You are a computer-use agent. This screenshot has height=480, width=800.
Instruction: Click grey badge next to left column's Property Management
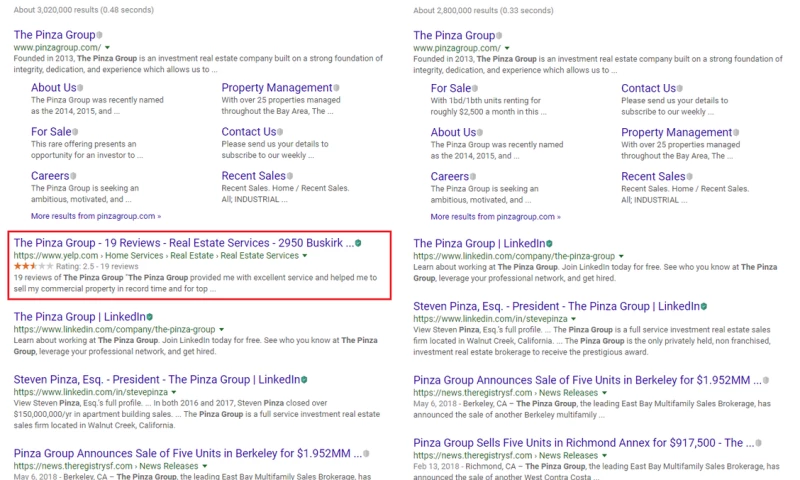pyautogui.click(x=336, y=88)
